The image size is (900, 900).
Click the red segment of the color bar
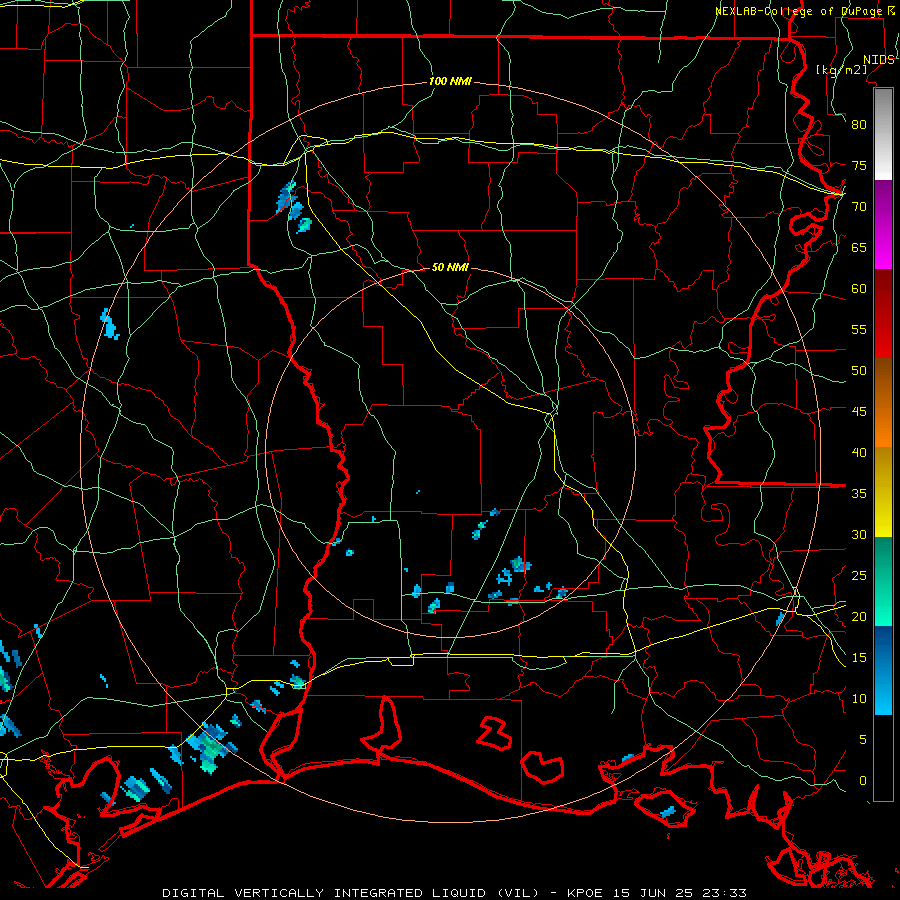[x=883, y=314]
